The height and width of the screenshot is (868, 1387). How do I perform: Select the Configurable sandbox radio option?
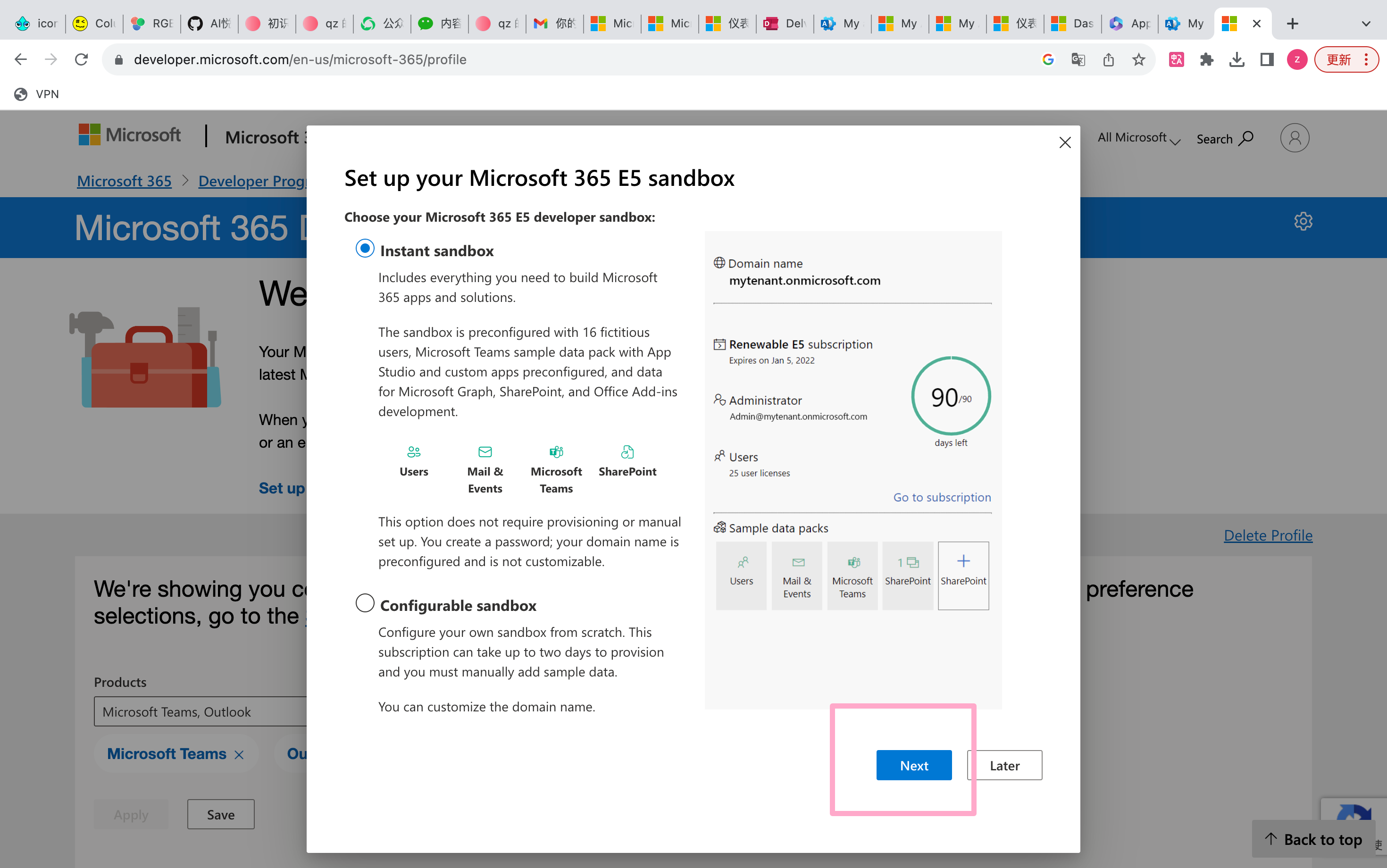click(x=365, y=603)
